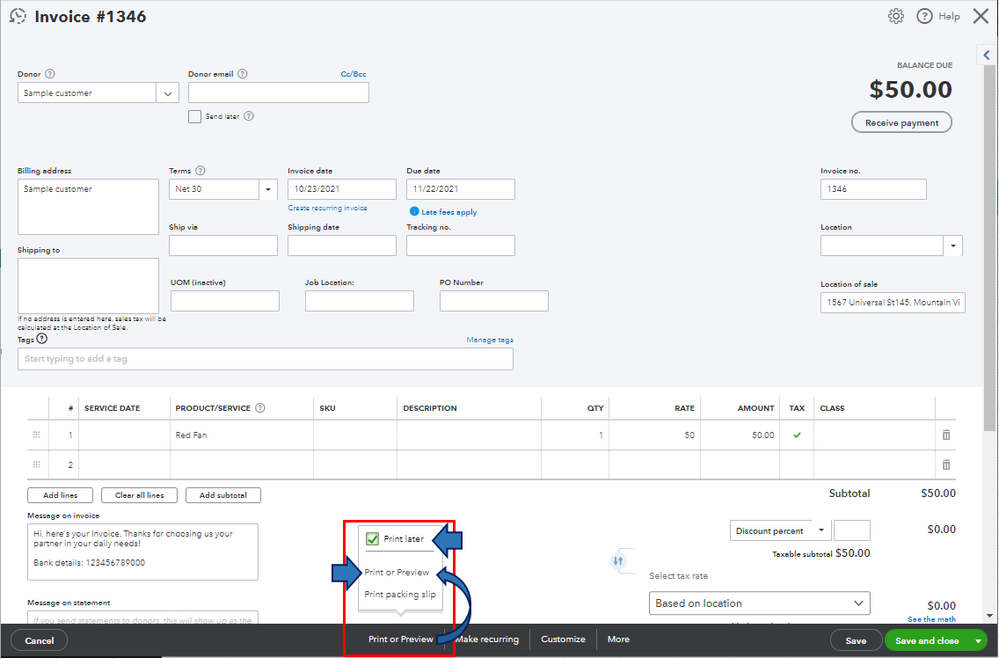Click the Tracking no. field
Image resolution: width=999 pixels, height=659 pixels.
point(461,245)
